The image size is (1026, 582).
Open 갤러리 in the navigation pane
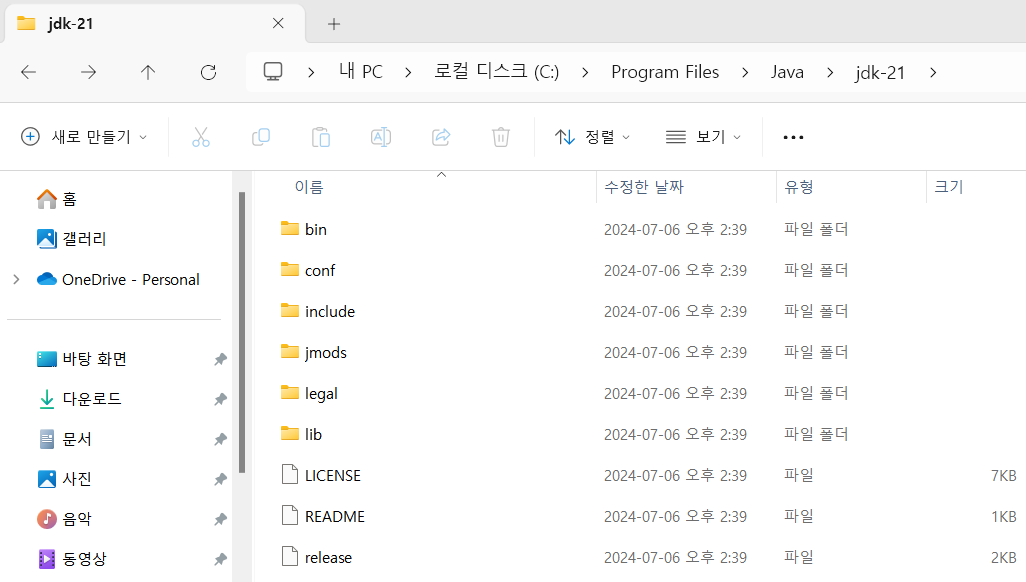[71, 239]
